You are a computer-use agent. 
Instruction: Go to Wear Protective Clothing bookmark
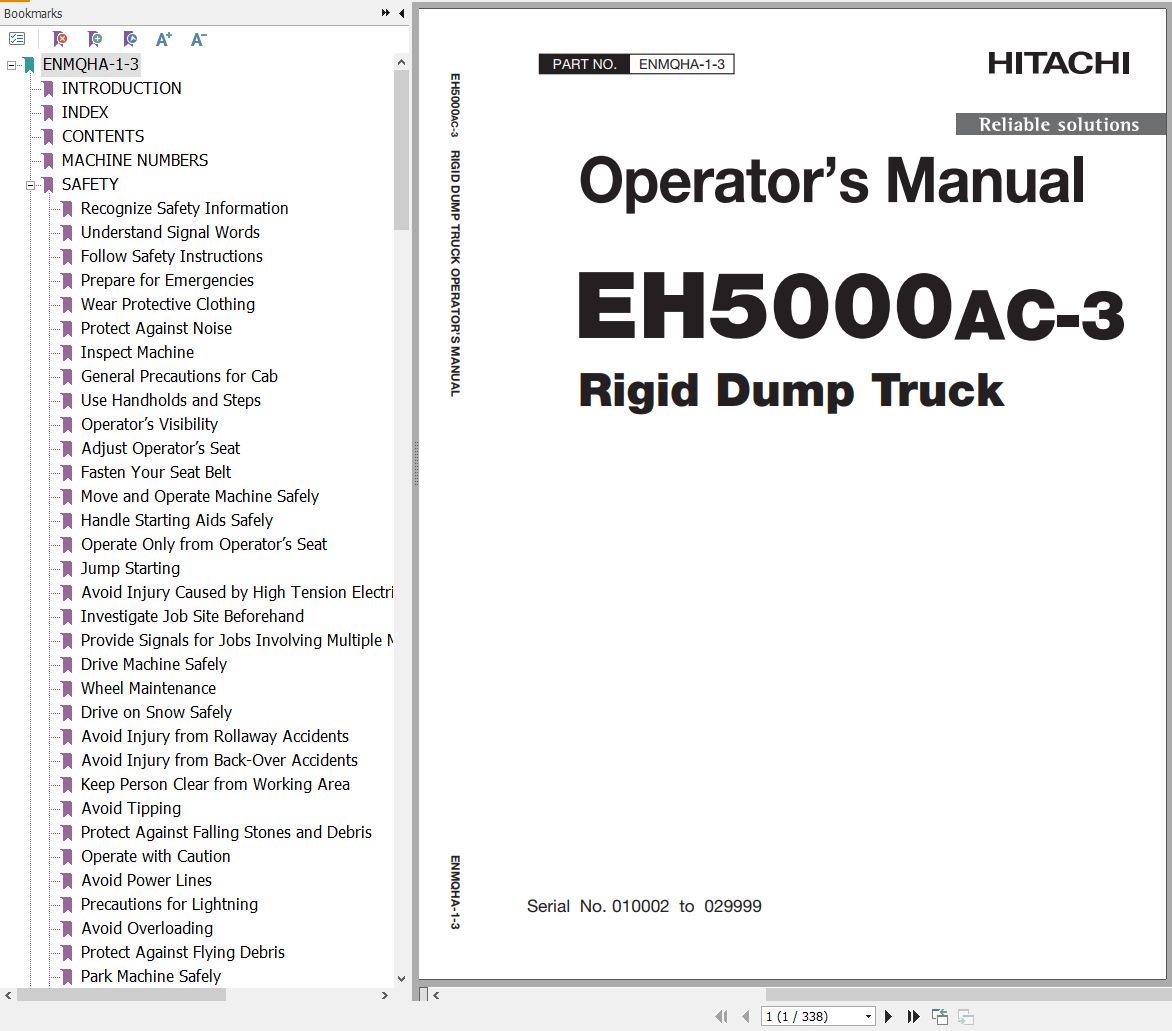coord(167,304)
